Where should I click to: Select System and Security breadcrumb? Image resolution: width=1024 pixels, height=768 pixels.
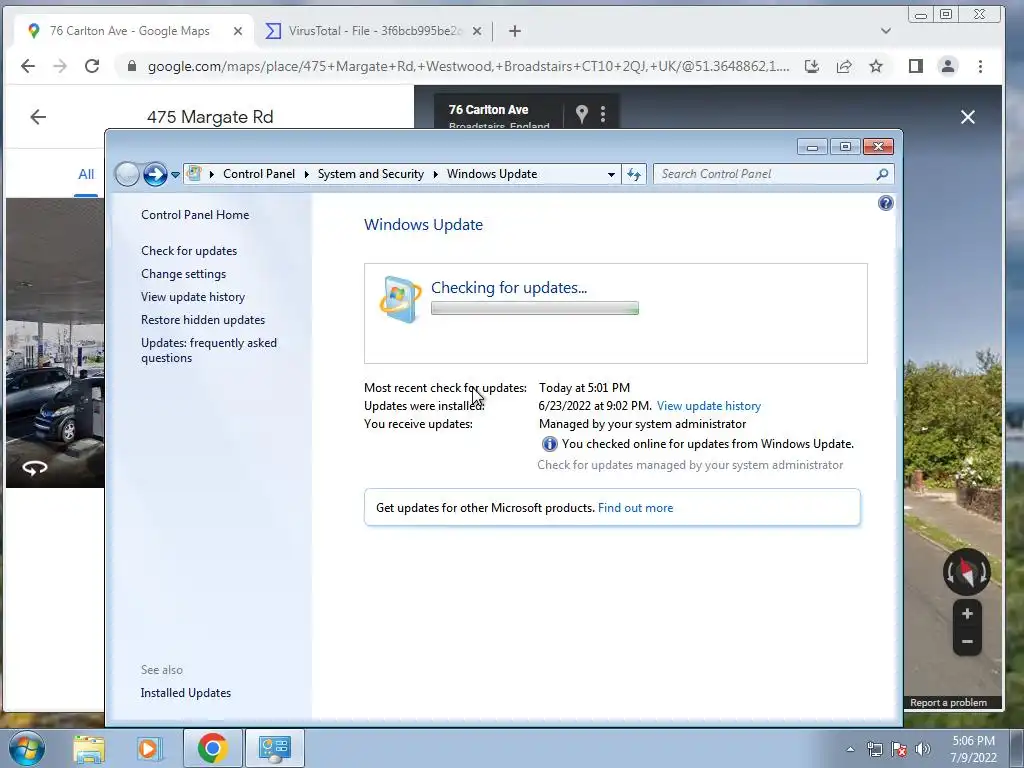pyautogui.click(x=370, y=174)
